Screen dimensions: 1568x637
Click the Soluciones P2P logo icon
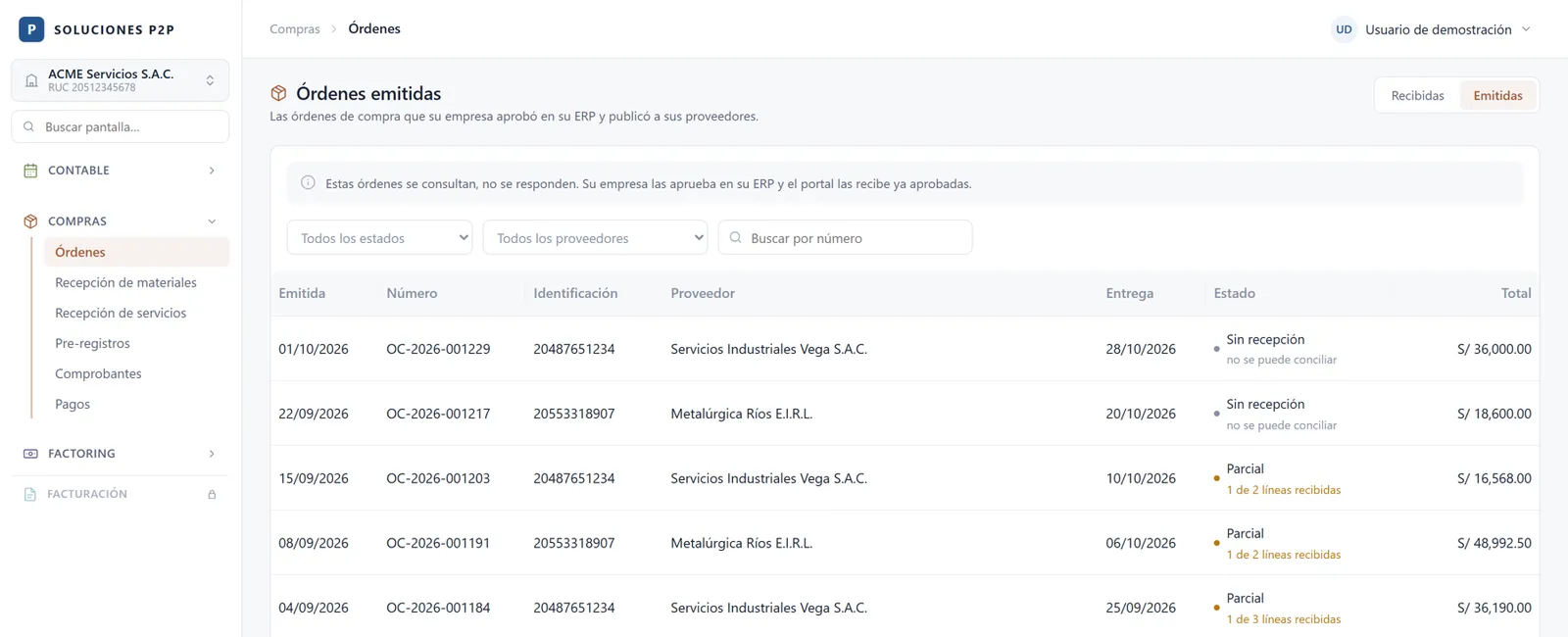[31, 29]
